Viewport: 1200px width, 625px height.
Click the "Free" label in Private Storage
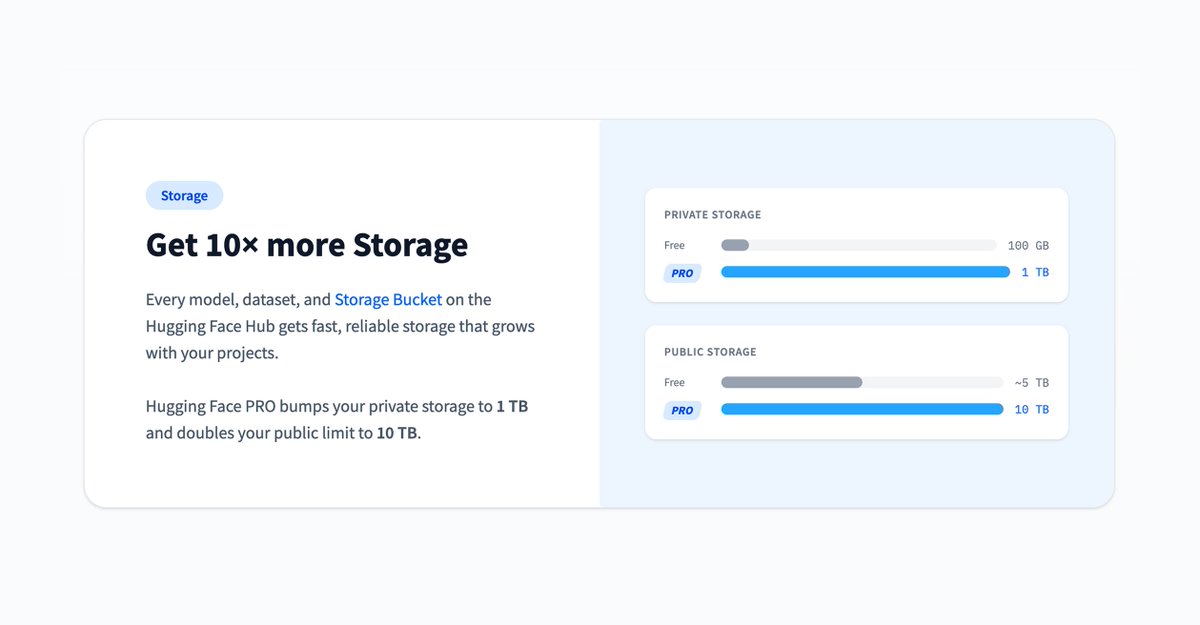point(675,246)
